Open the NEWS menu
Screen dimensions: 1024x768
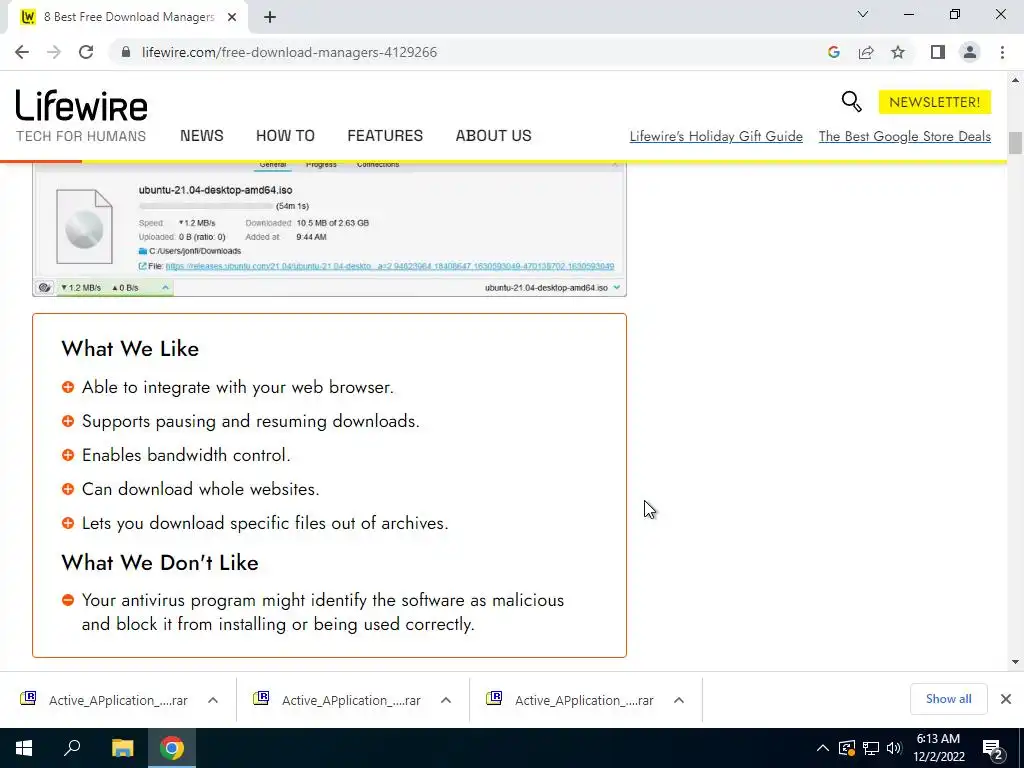pos(202,136)
